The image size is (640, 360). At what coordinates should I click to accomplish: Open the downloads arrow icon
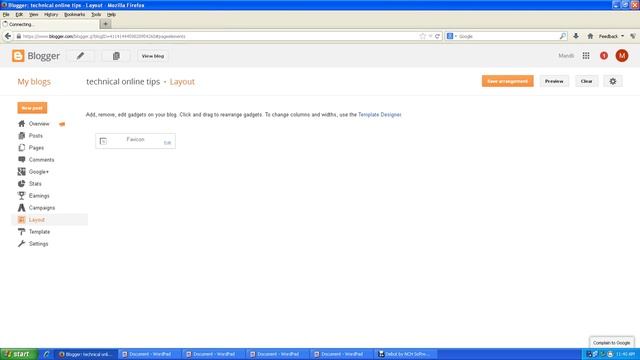tap(576, 36)
